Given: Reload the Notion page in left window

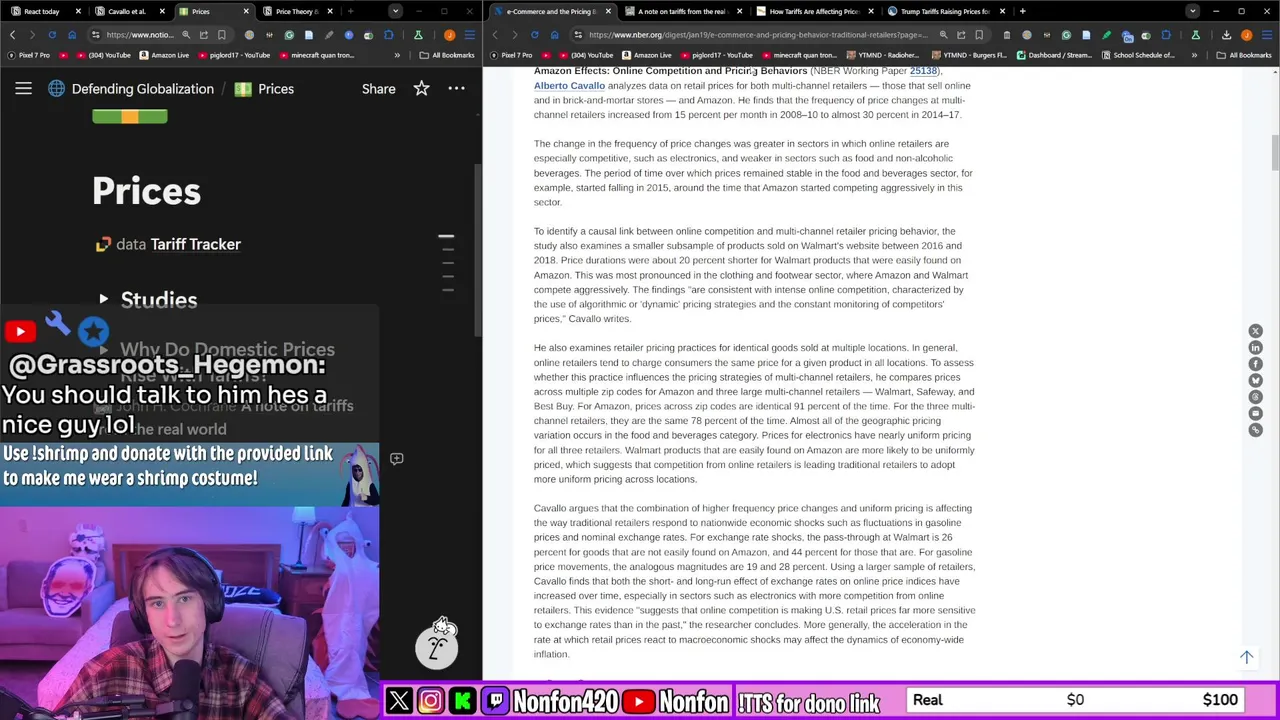Looking at the screenshot, I should tap(52, 35).
